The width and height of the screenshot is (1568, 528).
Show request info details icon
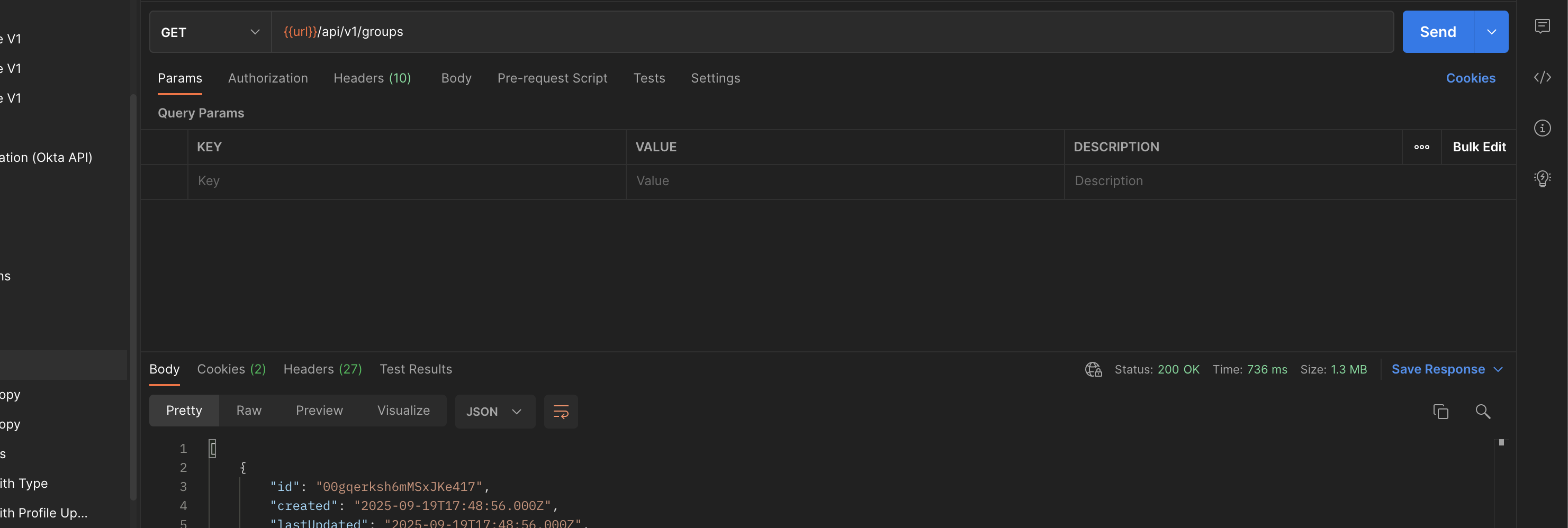(x=1542, y=129)
